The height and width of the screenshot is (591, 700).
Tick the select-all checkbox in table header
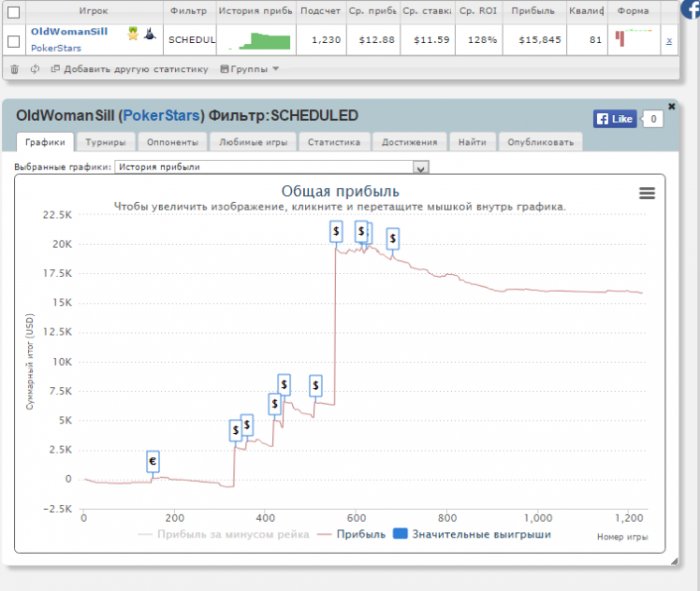(13, 12)
